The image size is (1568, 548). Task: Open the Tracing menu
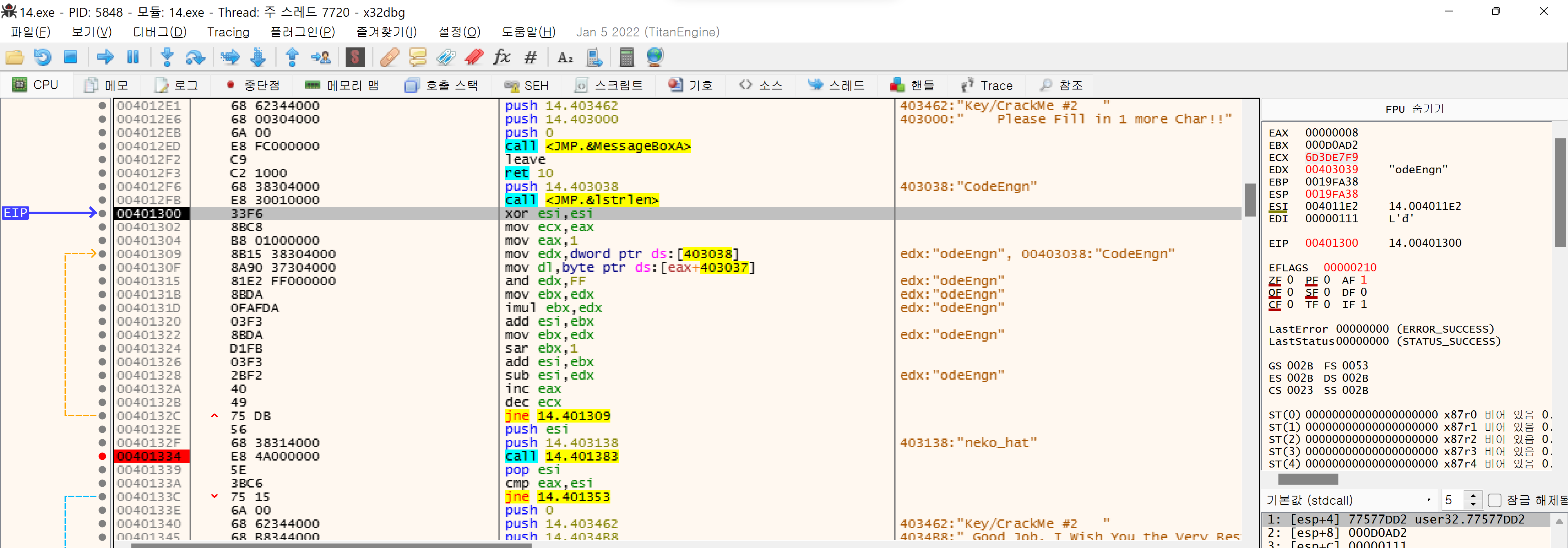click(228, 31)
